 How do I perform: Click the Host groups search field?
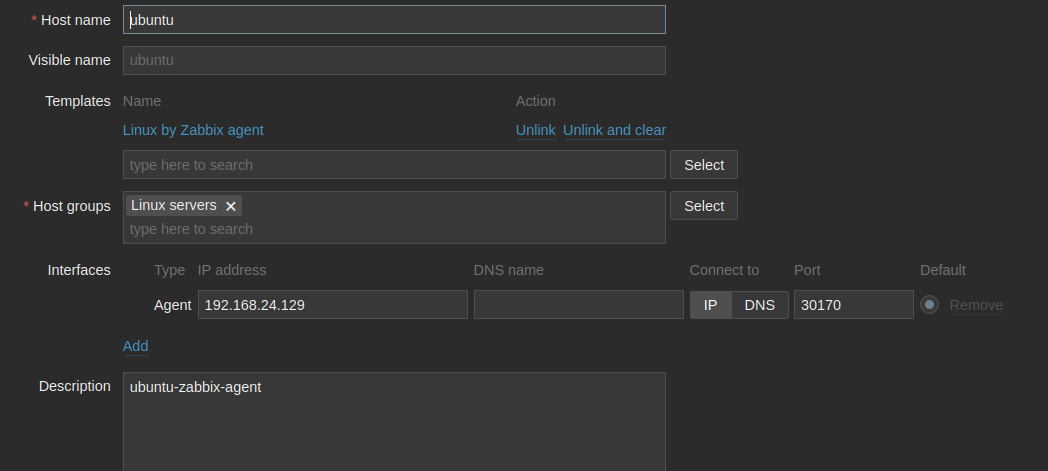click(x=394, y=230)
